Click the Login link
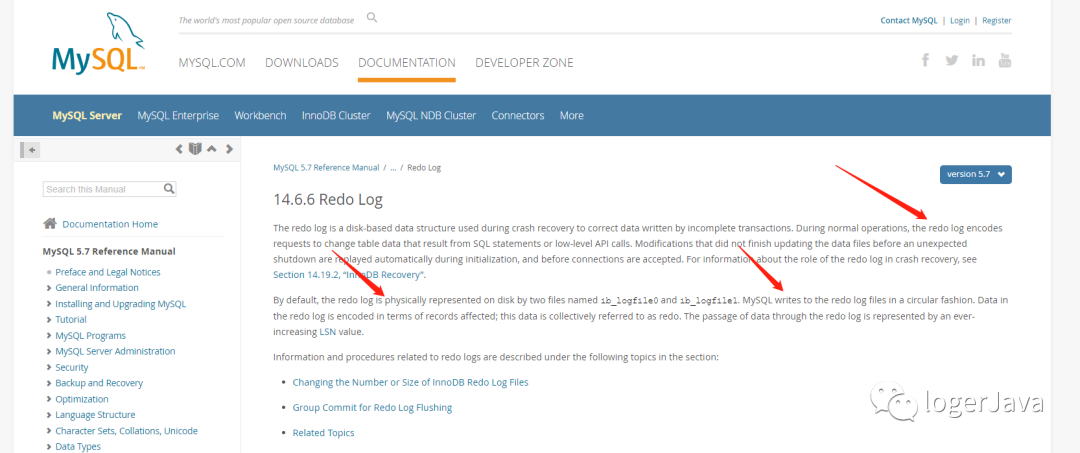Image resolution: width=1080 pixels, height=453 pixels. tap(959, 21)
